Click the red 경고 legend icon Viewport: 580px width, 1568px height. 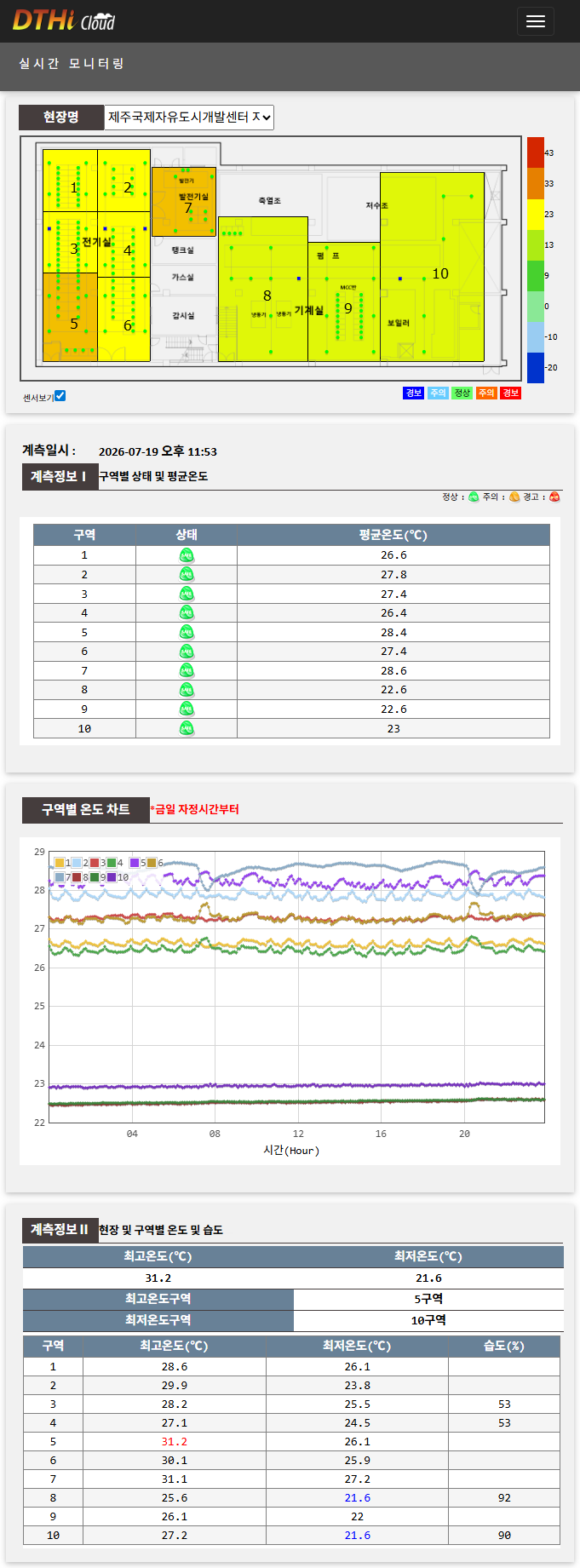point(554,497)
